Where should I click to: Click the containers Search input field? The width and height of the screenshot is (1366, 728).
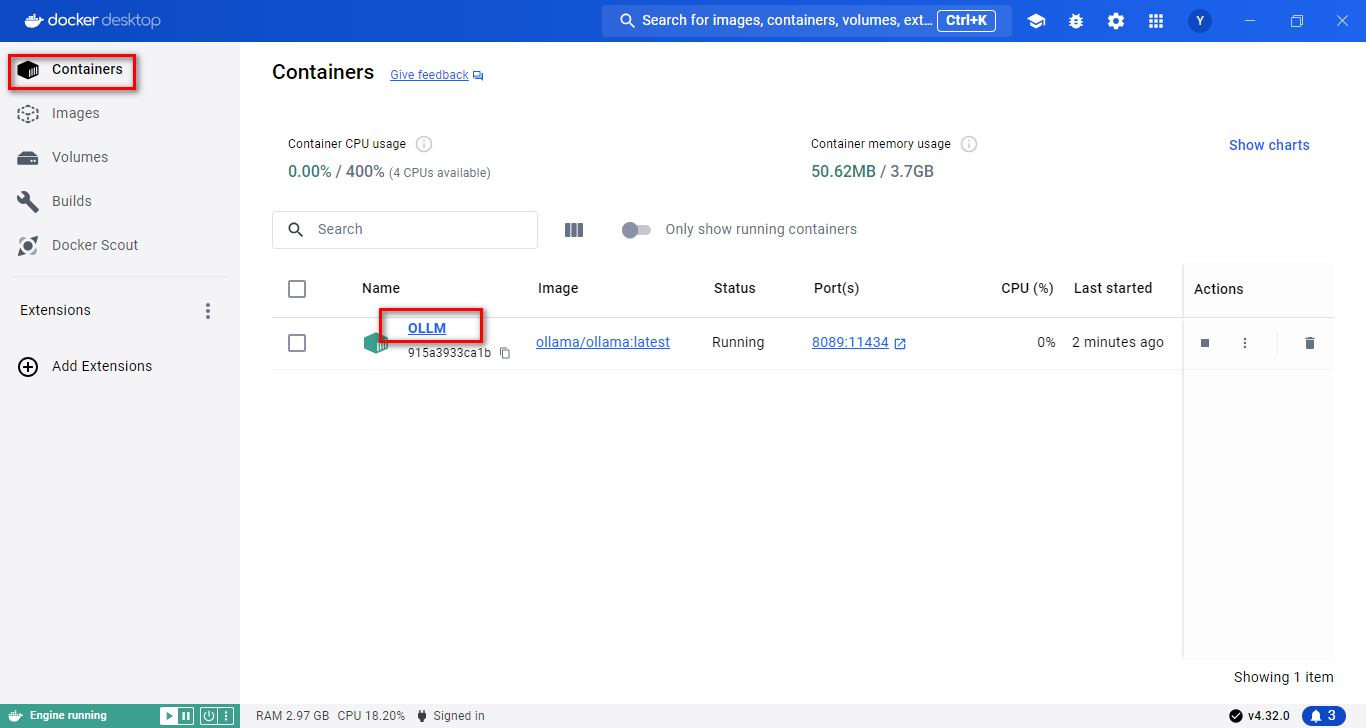[x=405, y=230]
